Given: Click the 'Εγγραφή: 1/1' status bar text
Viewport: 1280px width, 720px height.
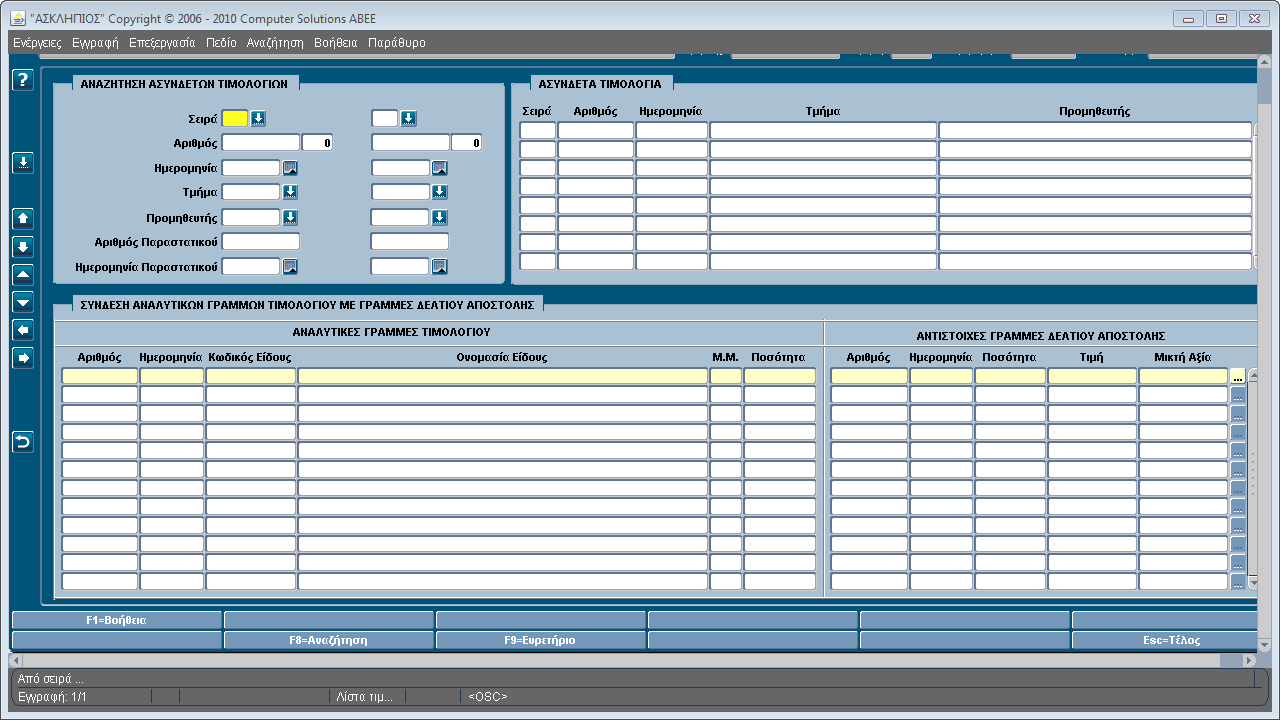Looking at the screenshot, I should pyautogui.click(x=53, y=696).
